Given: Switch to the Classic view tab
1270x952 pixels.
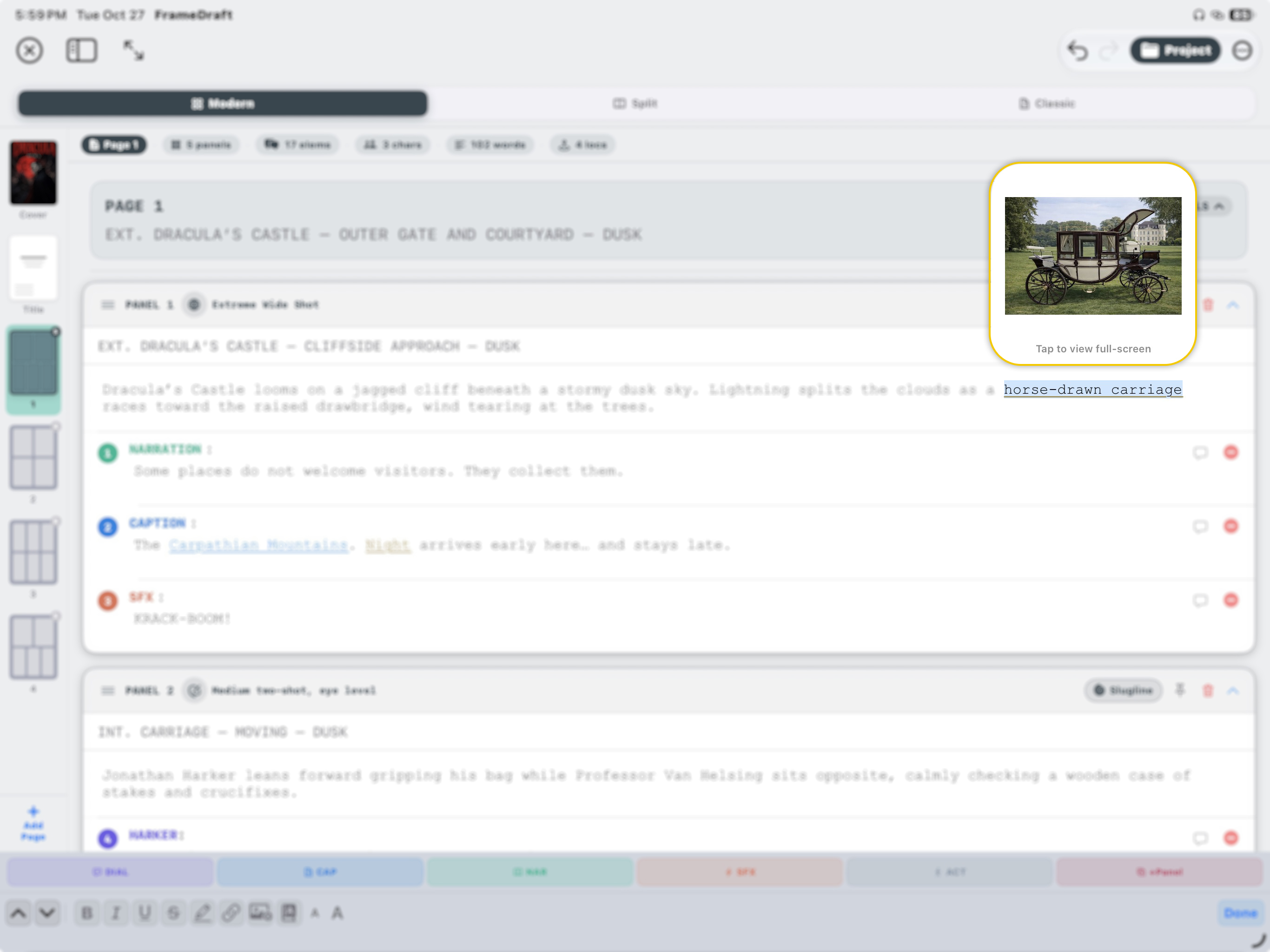Looking at the screenshot, I should [1047, 103].
